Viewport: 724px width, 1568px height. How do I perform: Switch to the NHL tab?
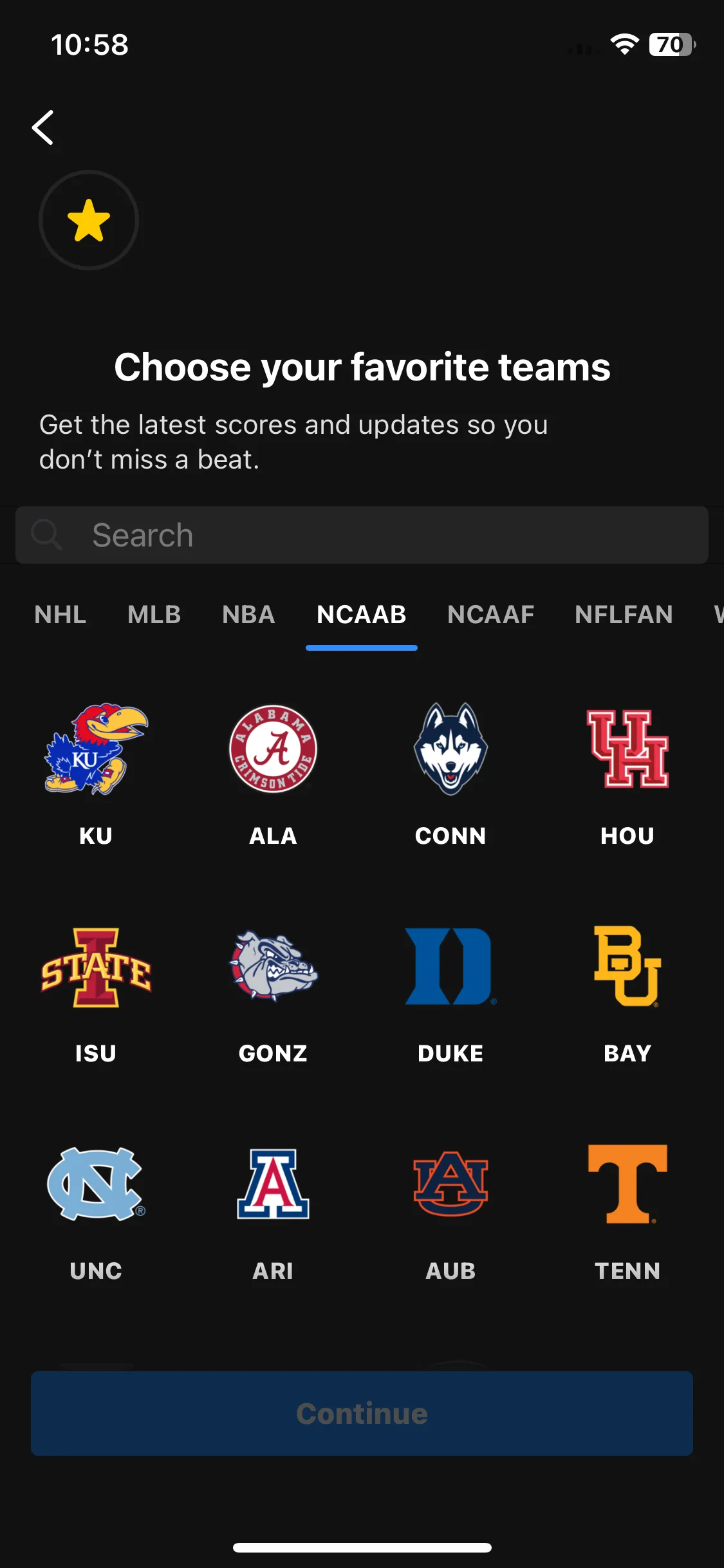click(x=60, y=614)
